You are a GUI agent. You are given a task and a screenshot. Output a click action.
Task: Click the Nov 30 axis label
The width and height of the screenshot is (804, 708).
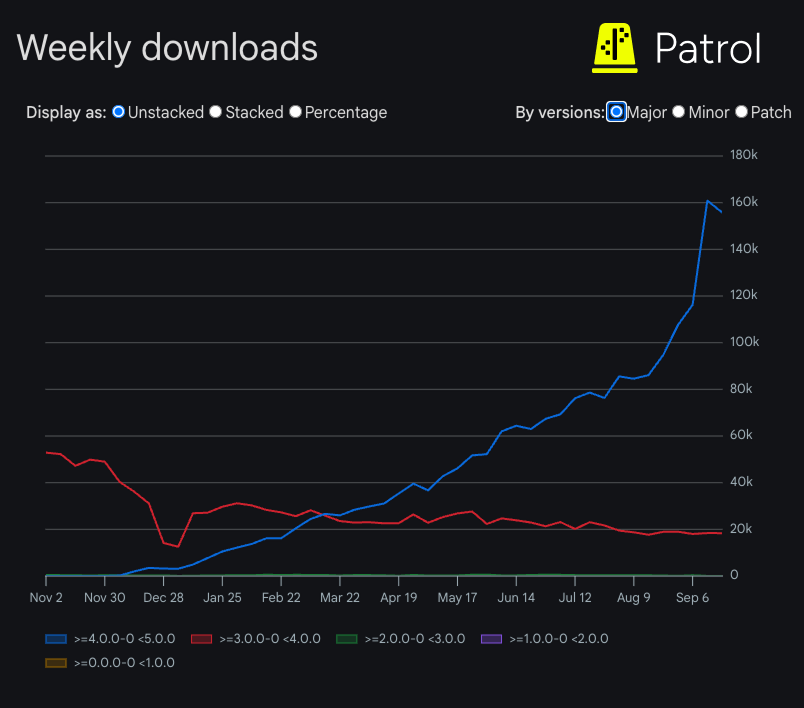point(105,598)
